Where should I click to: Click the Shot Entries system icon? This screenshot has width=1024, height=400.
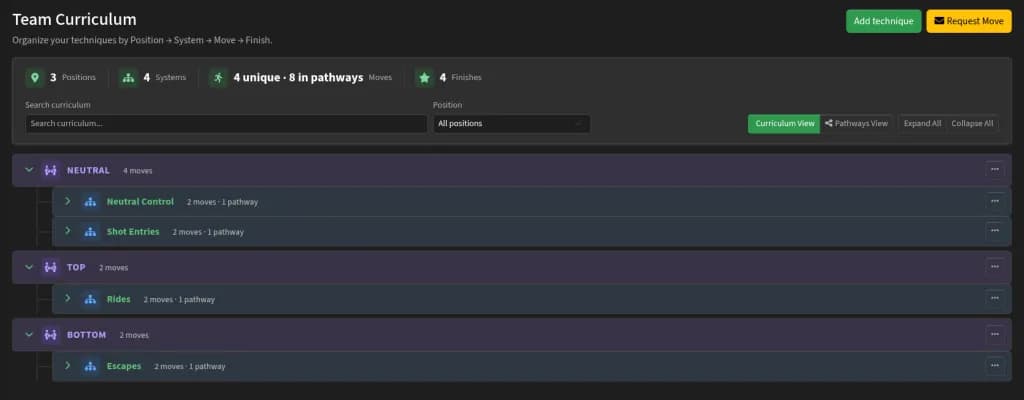point(90,232)
